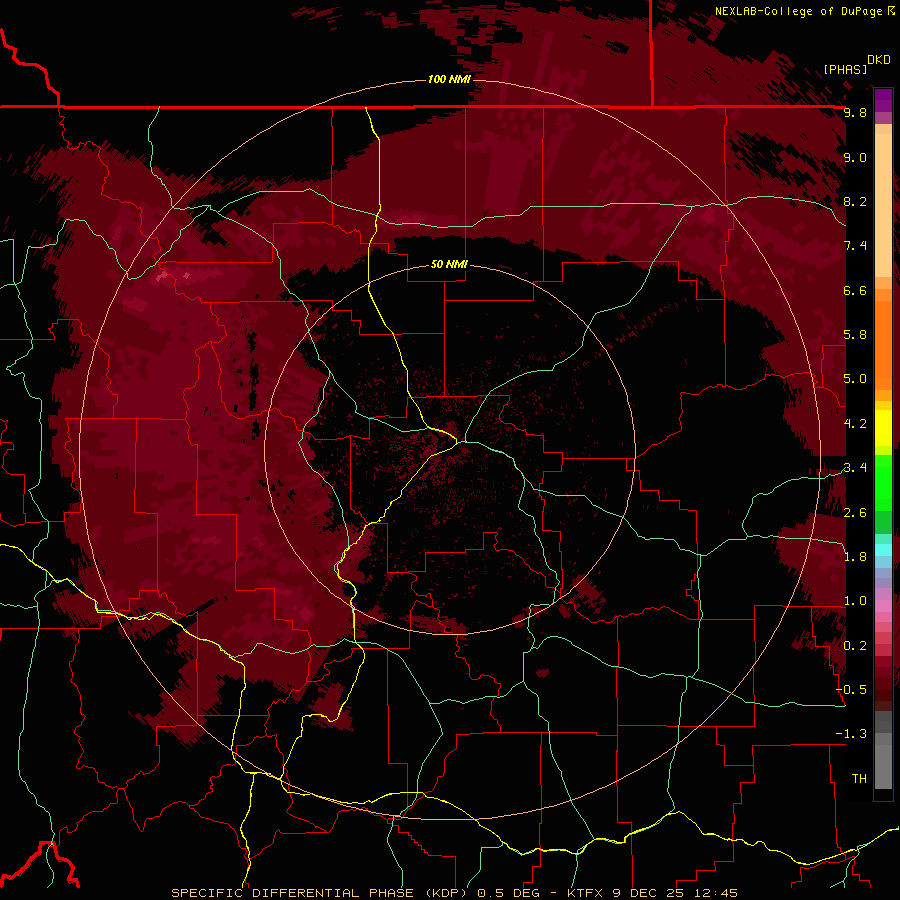Pick the light peach band of the color bar
The image size is (900, 900).
tap(883, 204)
